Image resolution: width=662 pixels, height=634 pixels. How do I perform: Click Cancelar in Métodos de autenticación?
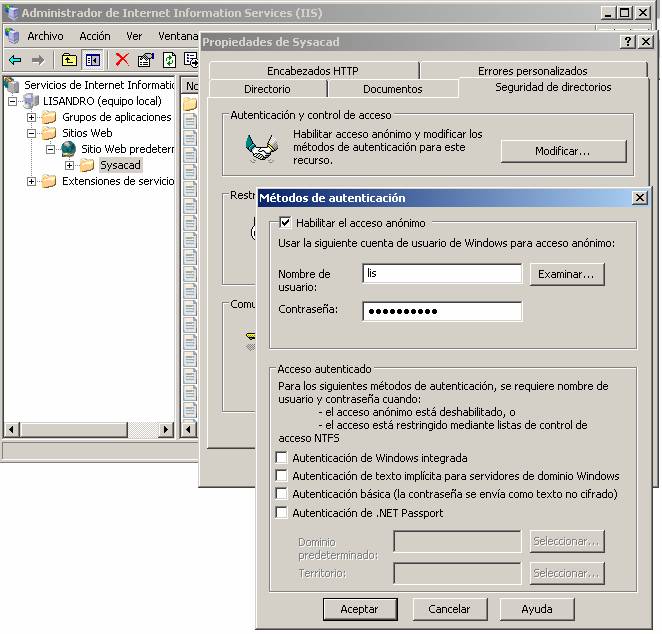click(449, 609)
